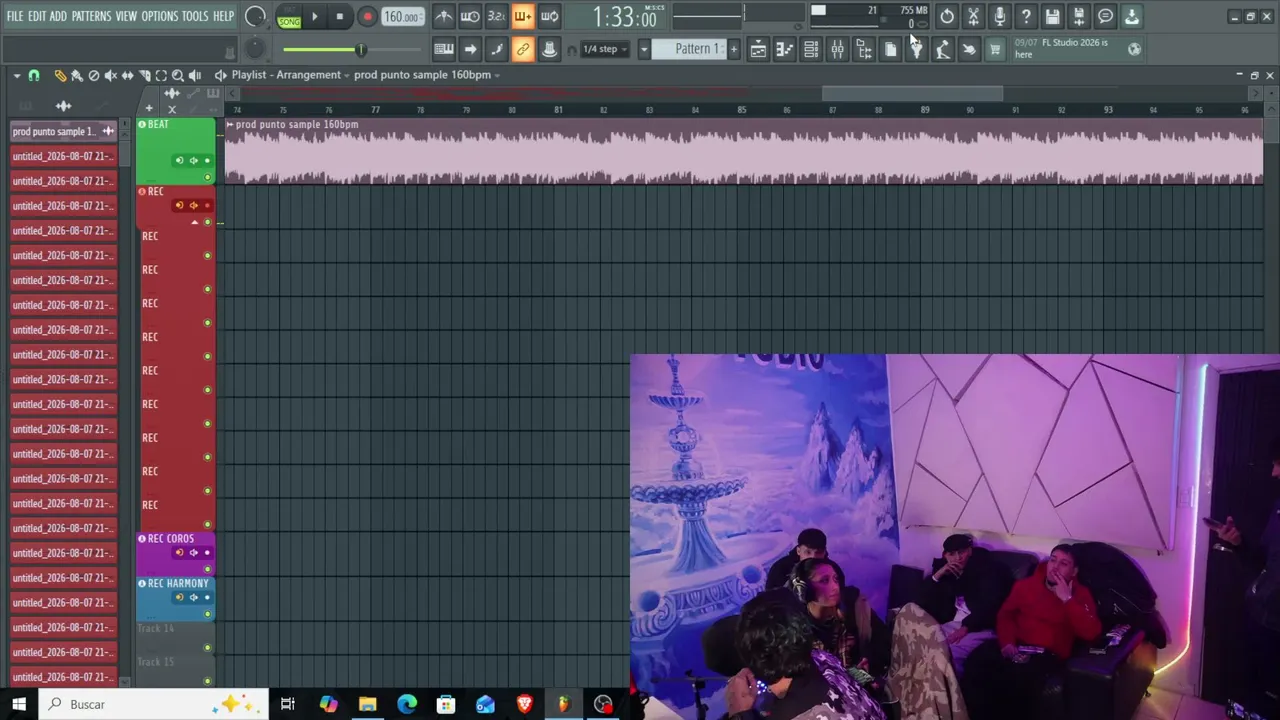Select the prod punto sample clip in picker
The width and height of the screenshot is (1280, 720).
tap(64, 131)
